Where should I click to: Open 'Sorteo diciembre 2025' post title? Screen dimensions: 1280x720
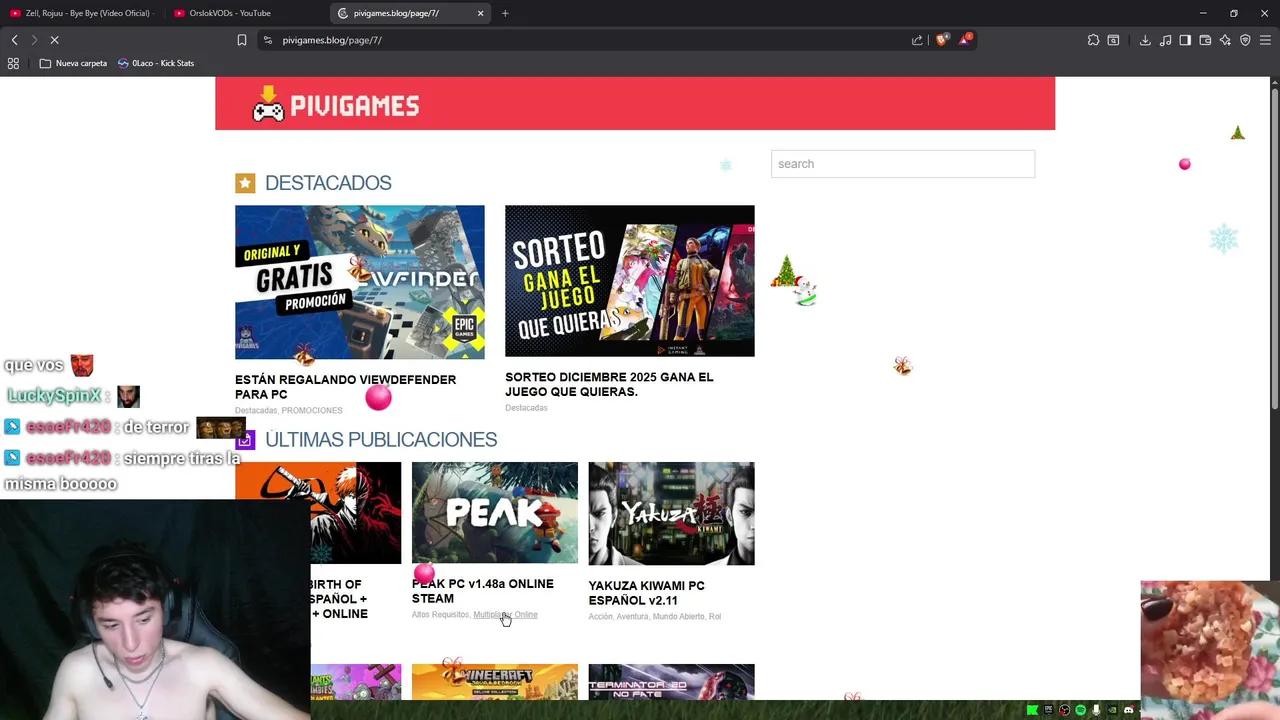tap(609, 384)
